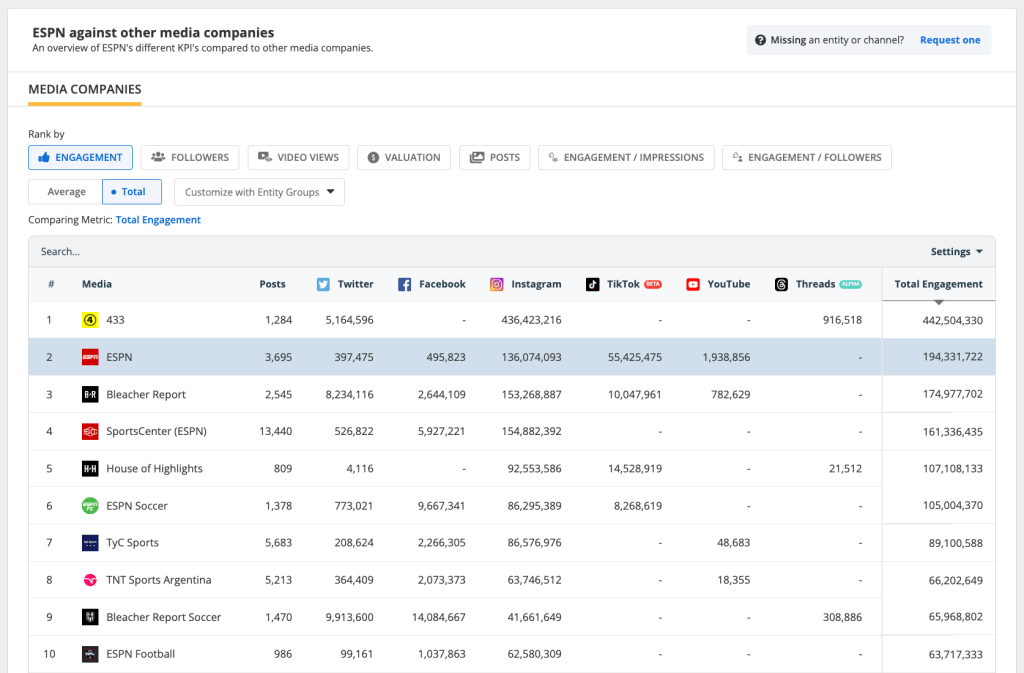
Task: Open Customize with Entity Groups dropdown
Action: pos(259,192)
